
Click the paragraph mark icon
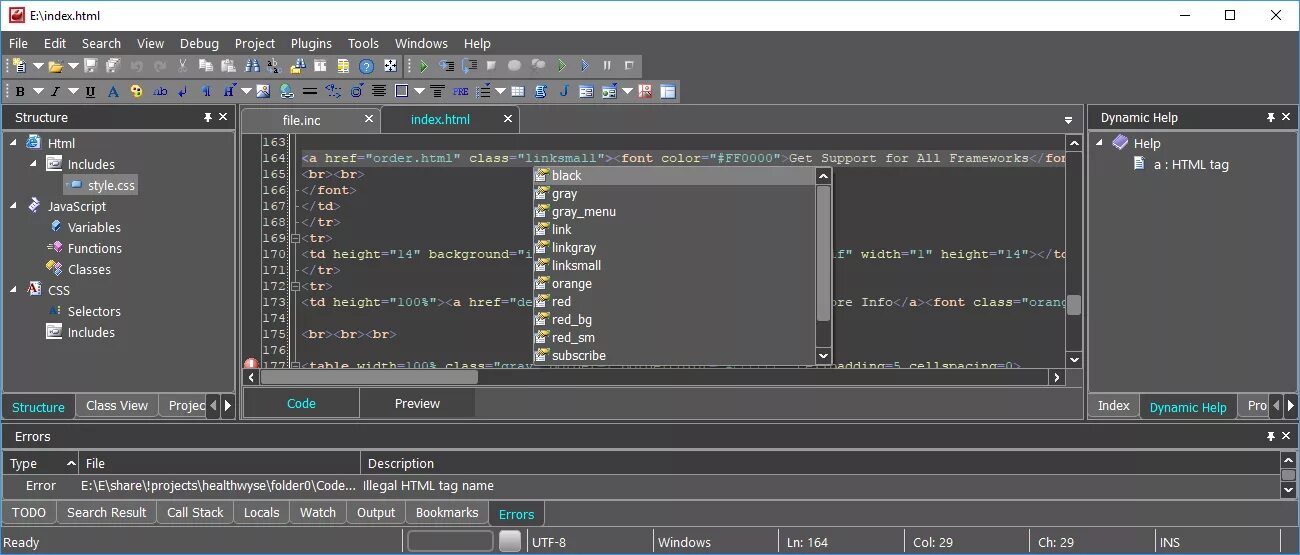(207, 91)
